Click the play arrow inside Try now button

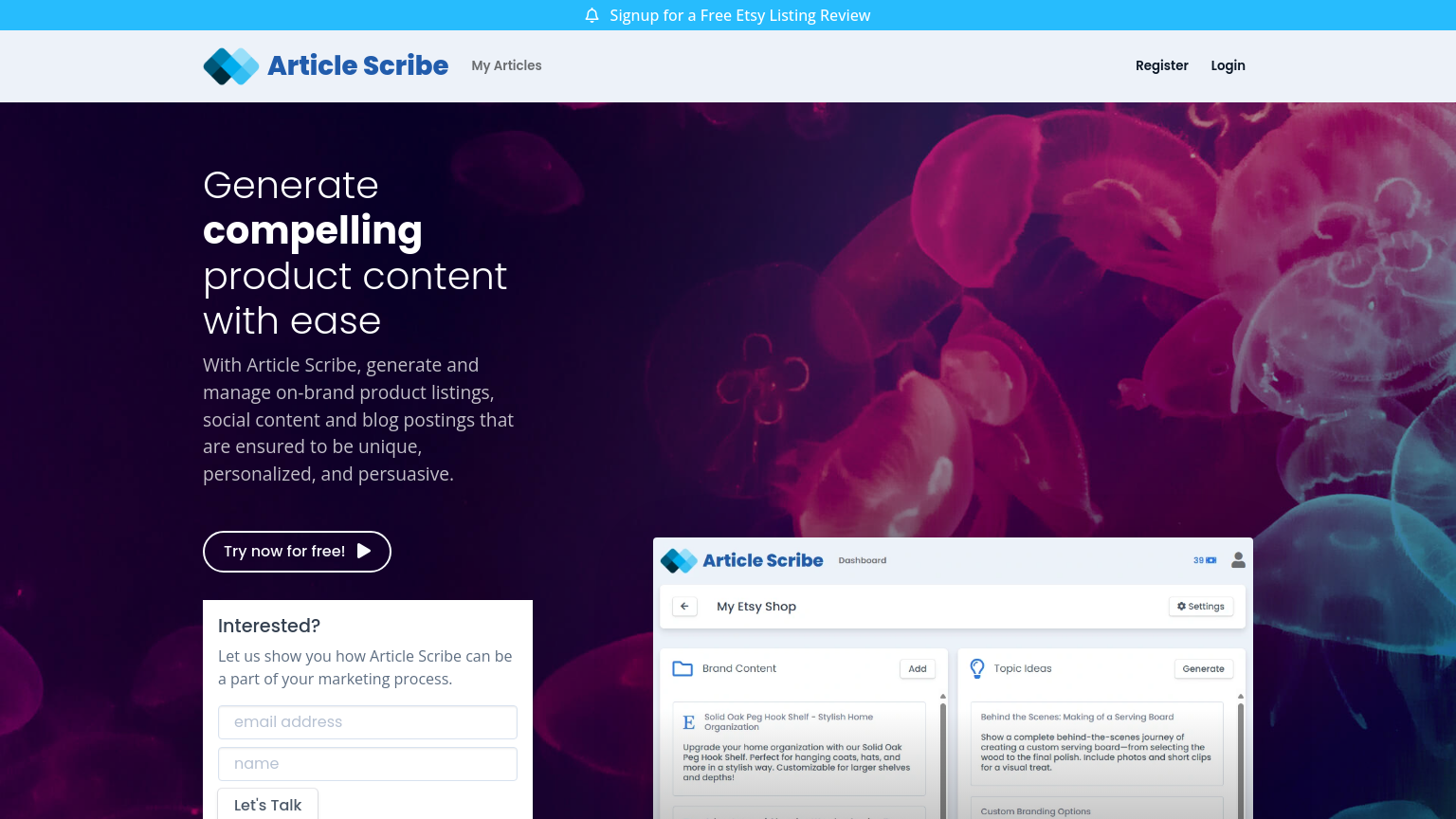(x=363, y=551)
